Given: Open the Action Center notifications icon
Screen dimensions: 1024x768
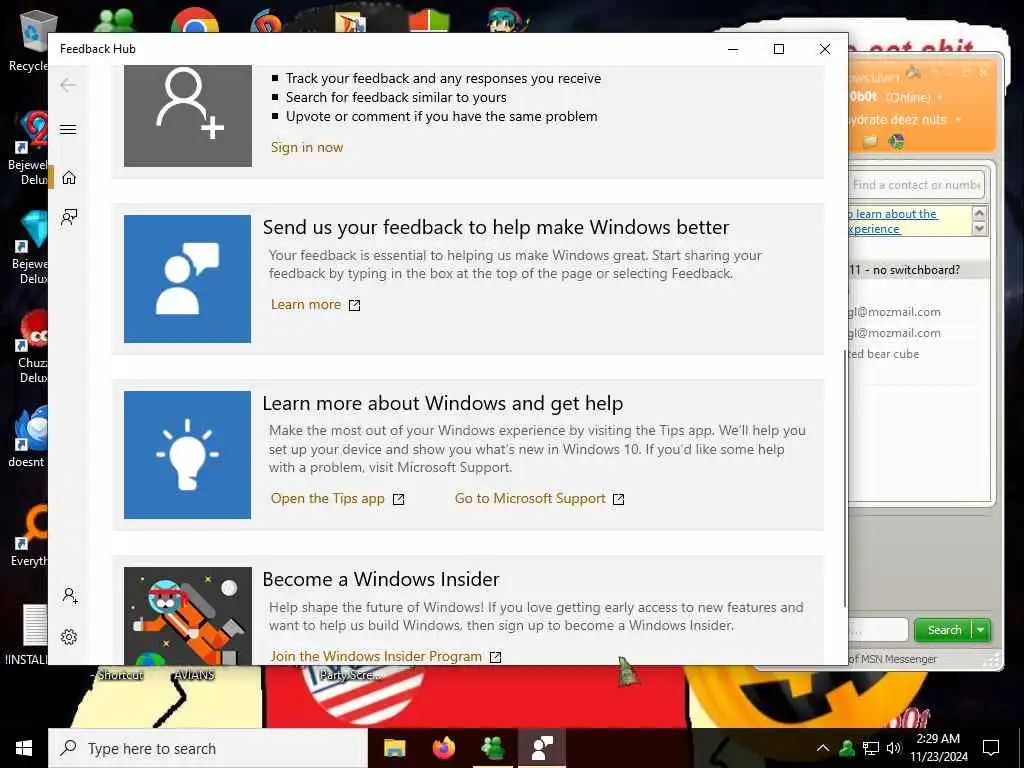Looking at the screenshot, I should coord(991,748).
